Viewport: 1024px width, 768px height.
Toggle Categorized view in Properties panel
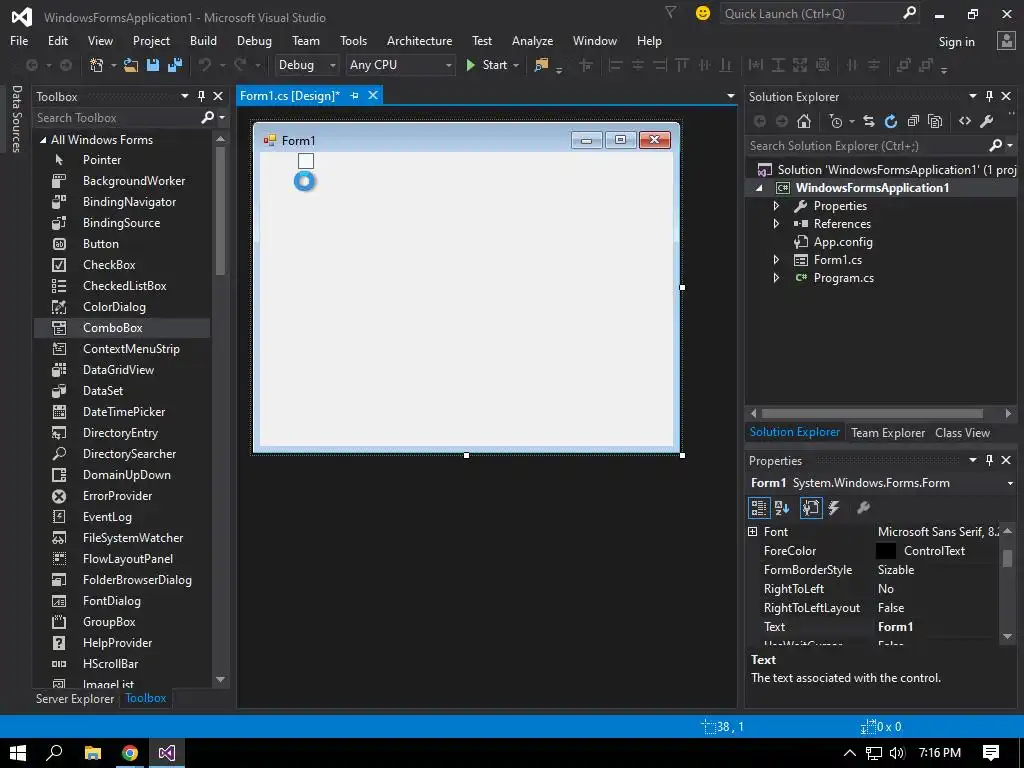759,507
